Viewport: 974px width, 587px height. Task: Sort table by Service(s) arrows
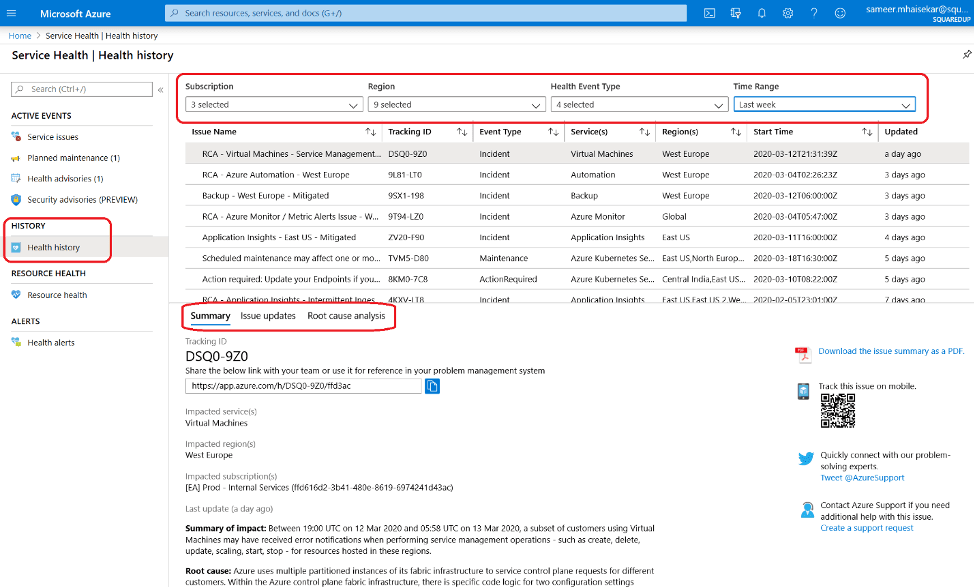point(645,132)
